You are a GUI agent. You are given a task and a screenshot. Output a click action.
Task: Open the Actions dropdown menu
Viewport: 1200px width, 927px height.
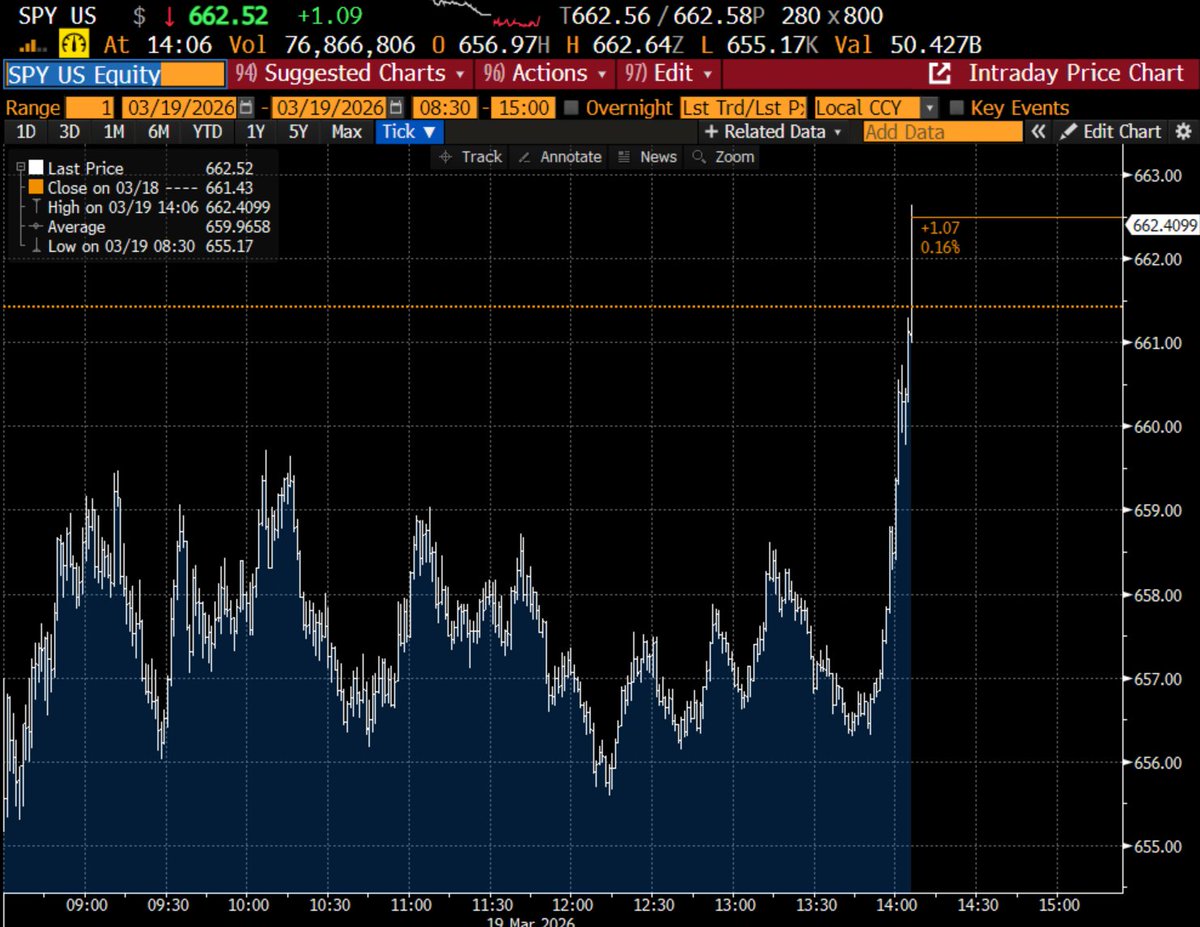pos(546,73)
